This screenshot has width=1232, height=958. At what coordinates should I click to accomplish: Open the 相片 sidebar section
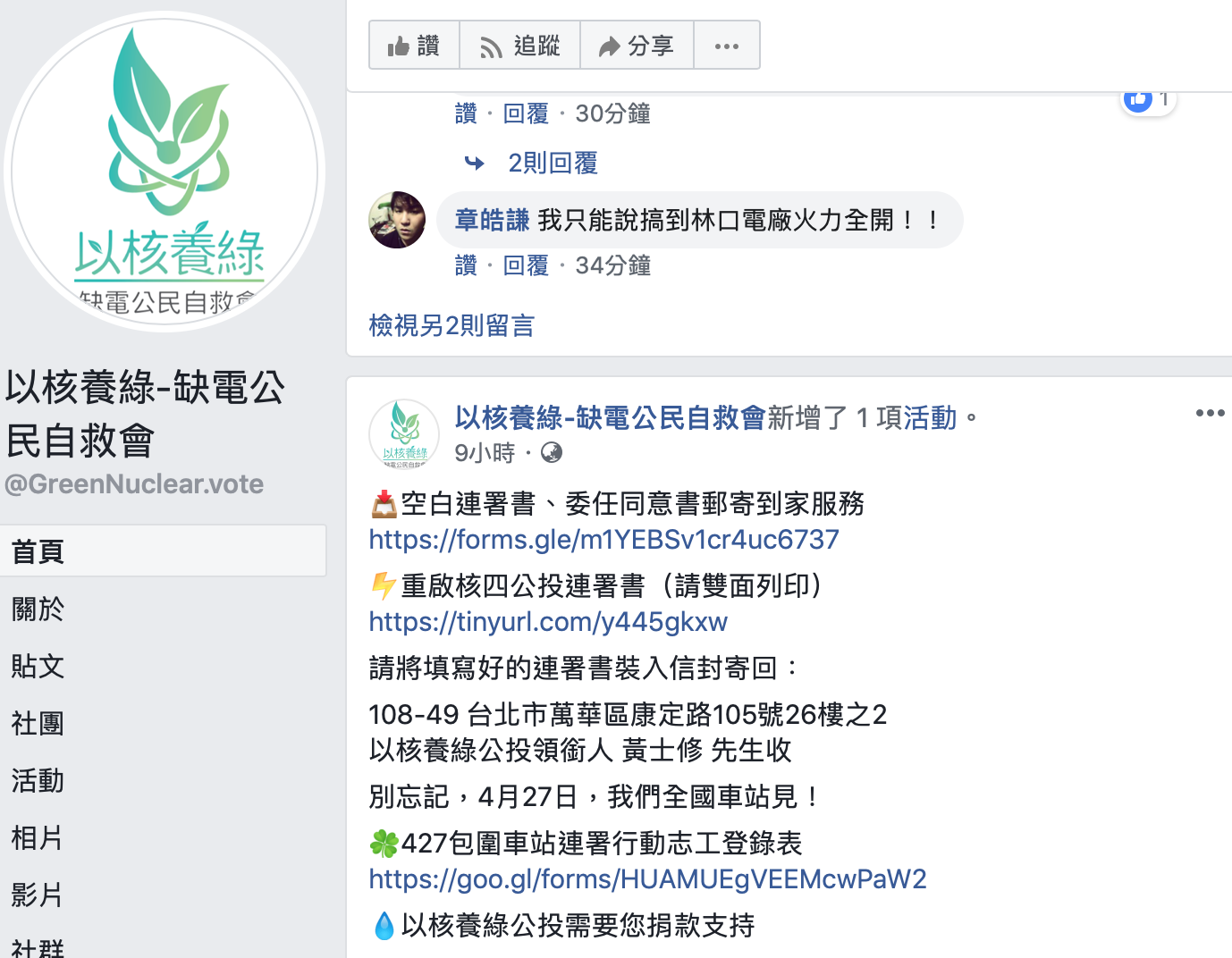click(38, 837)
